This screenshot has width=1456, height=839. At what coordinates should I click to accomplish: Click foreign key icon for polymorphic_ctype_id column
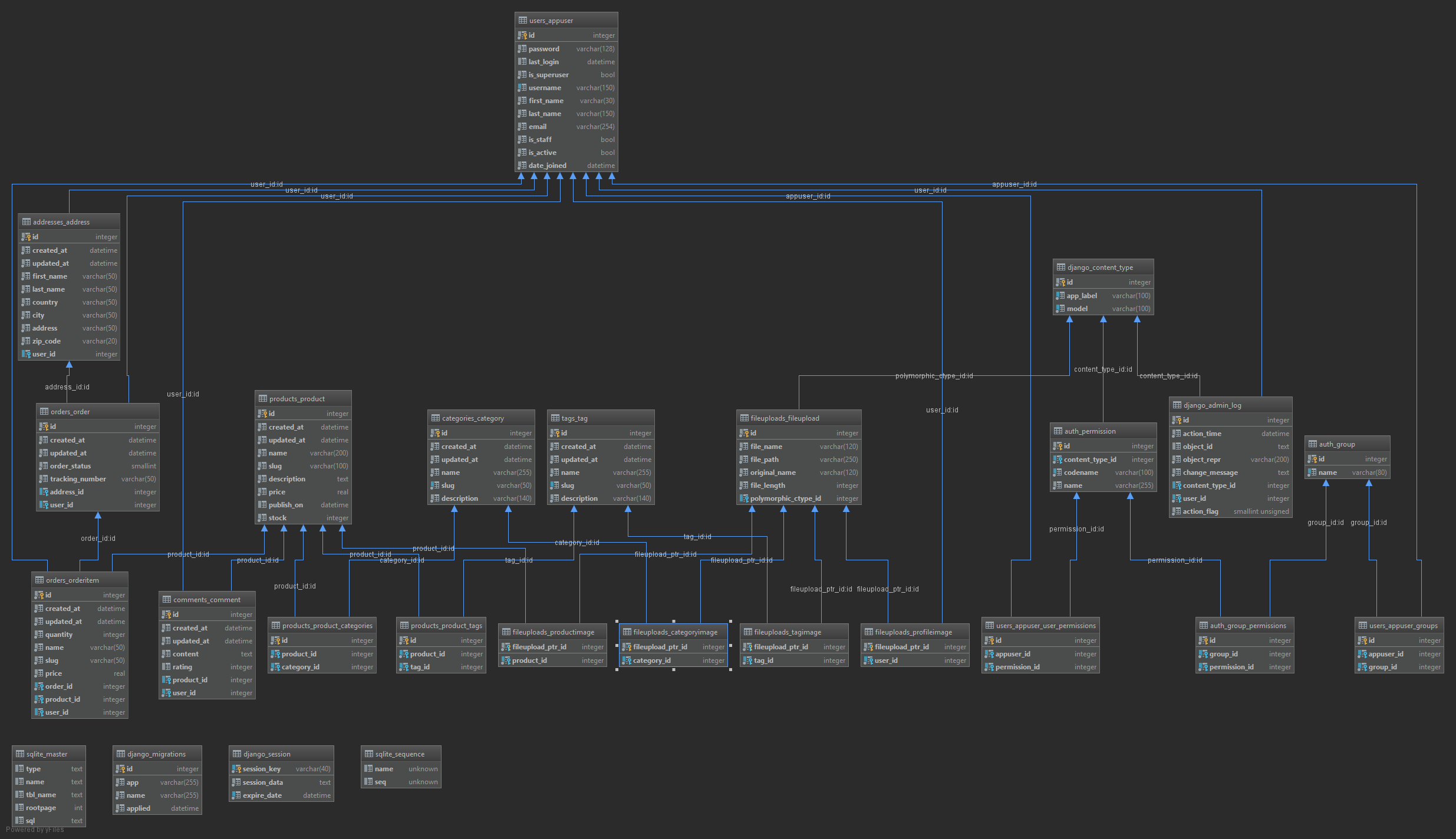coord(744,498)
